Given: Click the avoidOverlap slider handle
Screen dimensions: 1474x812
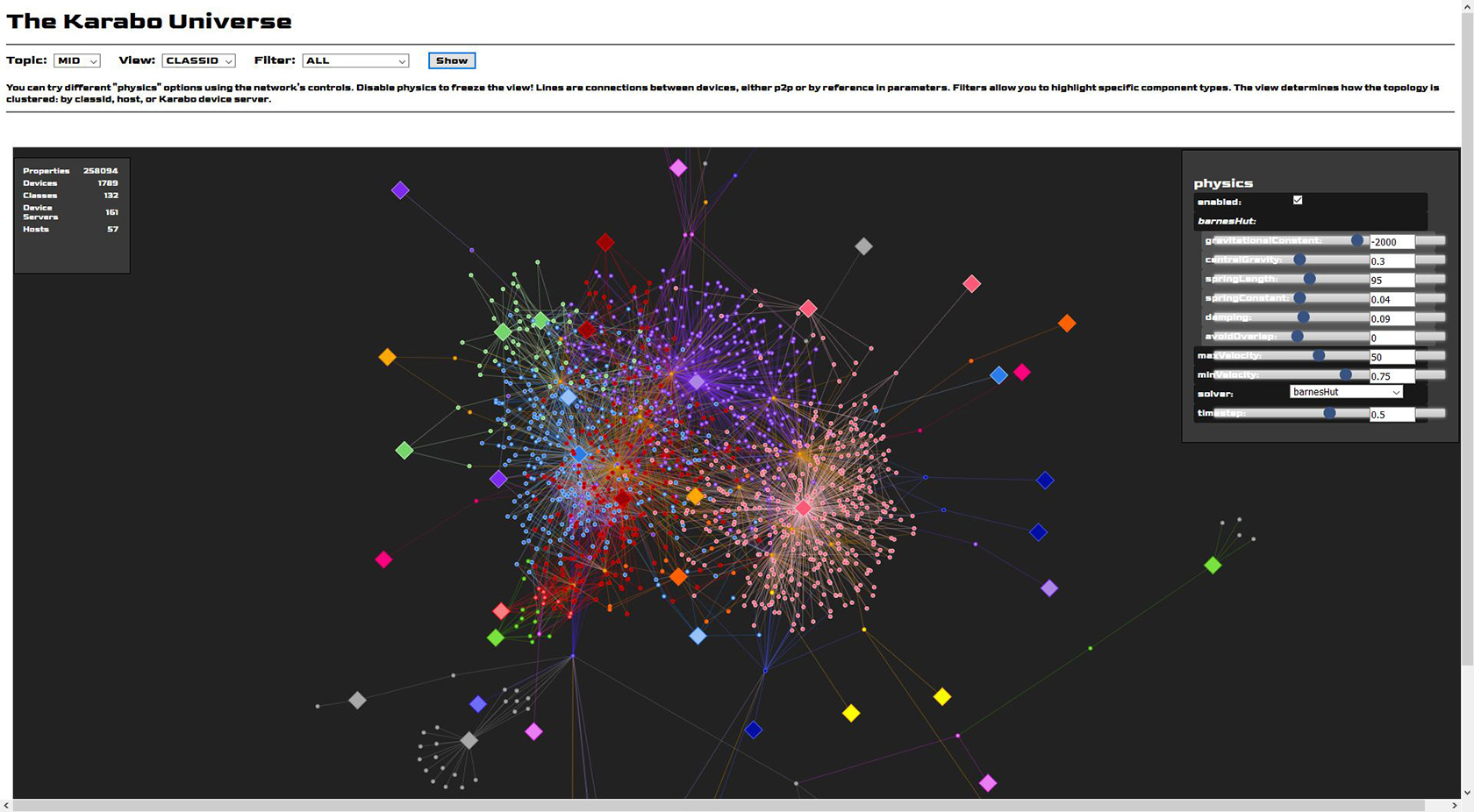Looking at the screenshot, I should [1298, 336].
